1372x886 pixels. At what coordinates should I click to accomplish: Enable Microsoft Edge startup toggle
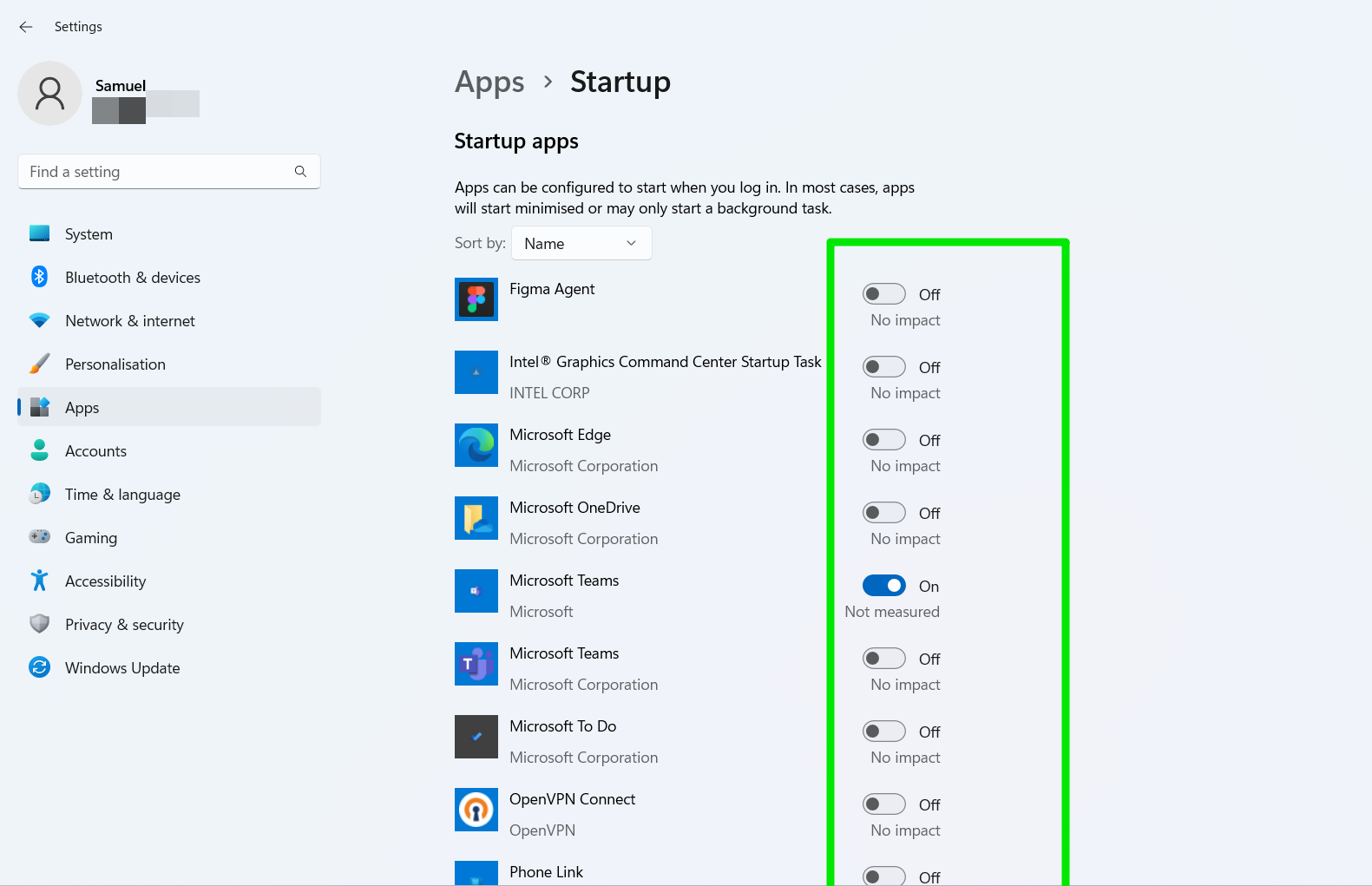[x=883, y=440]
